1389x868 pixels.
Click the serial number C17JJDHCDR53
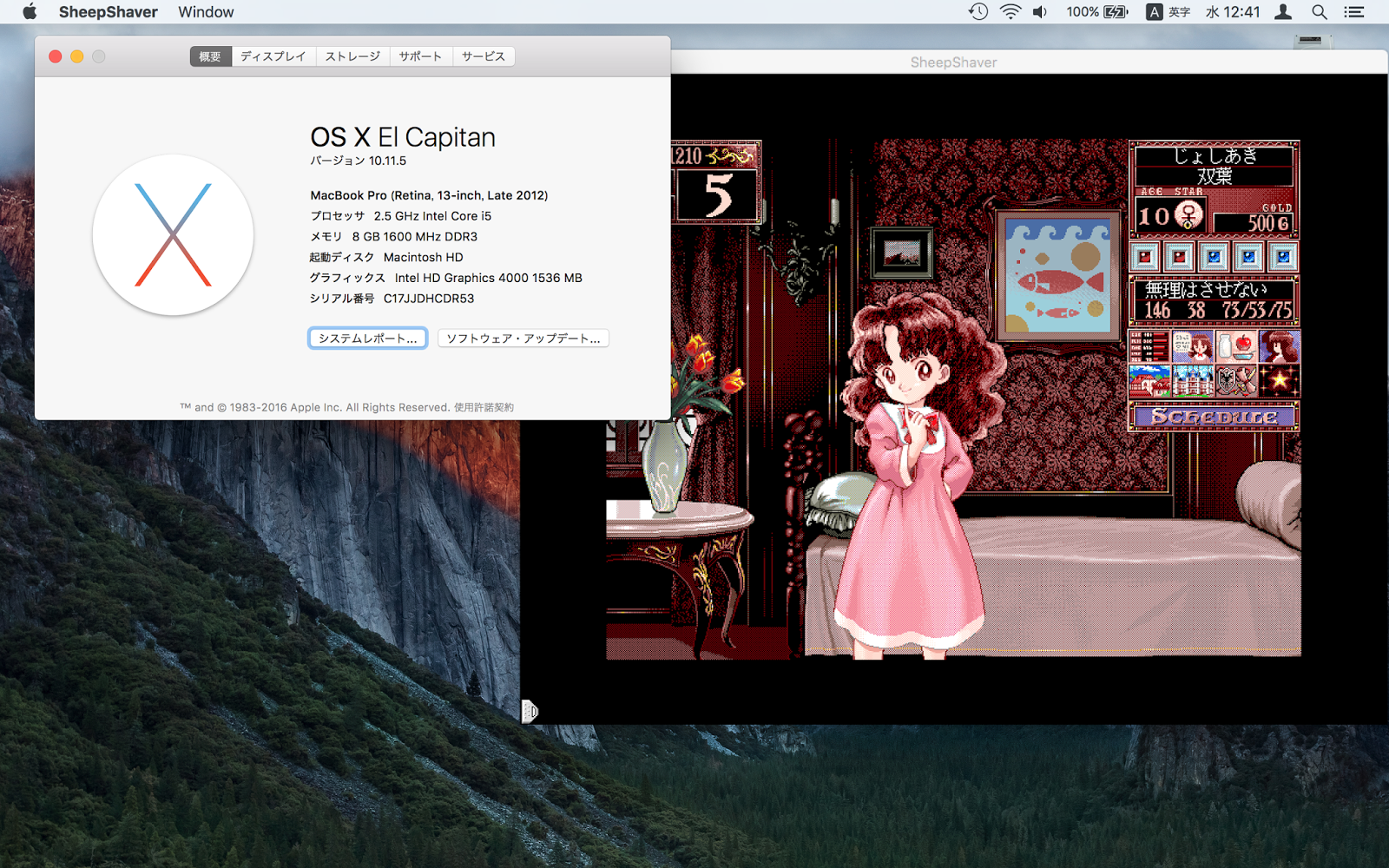click(x=429, y=299)
